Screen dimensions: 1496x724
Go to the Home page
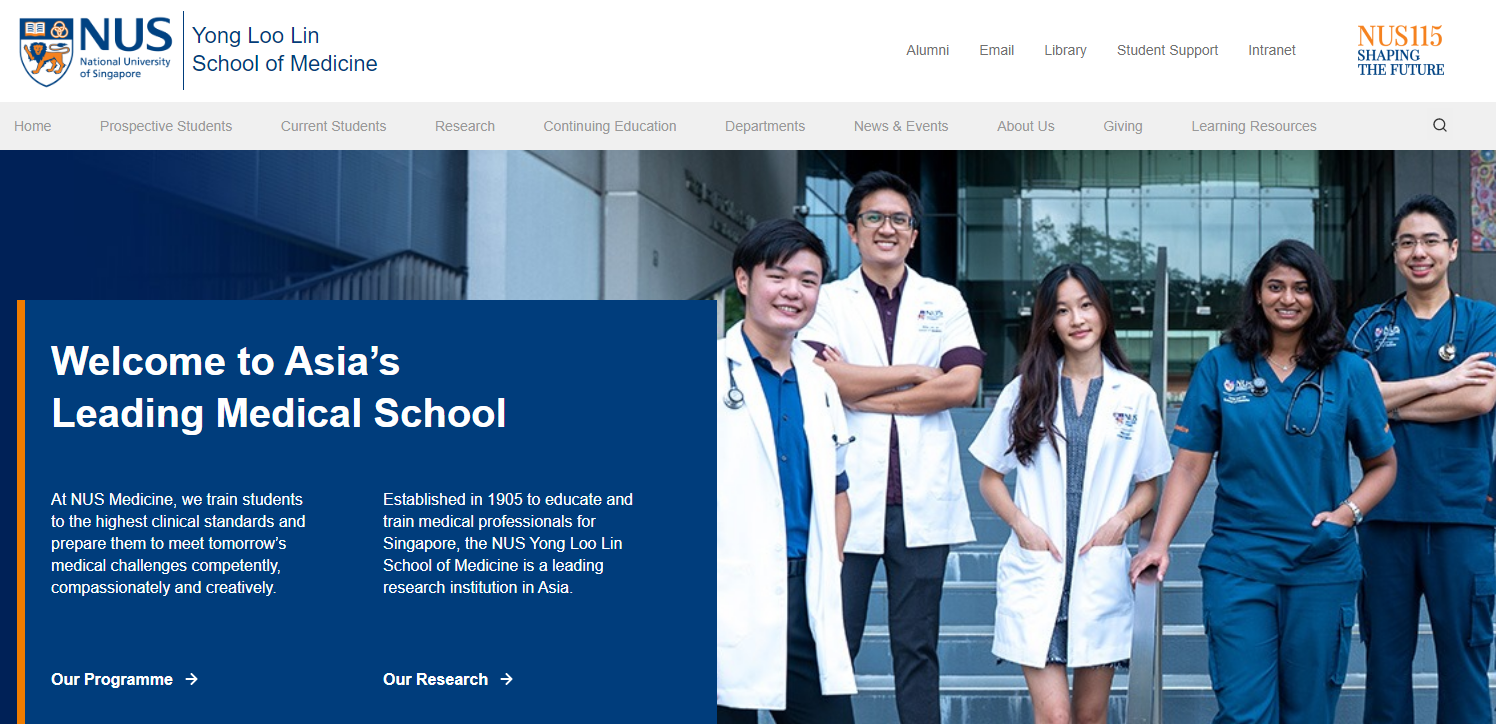33,125
